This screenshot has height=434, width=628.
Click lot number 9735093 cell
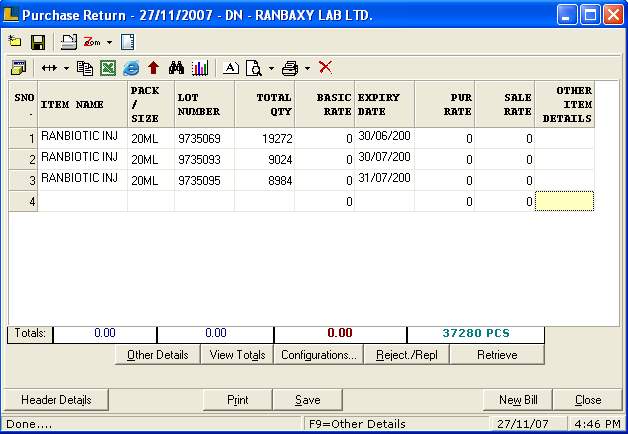pyautogui.click(x=205, y=160)
